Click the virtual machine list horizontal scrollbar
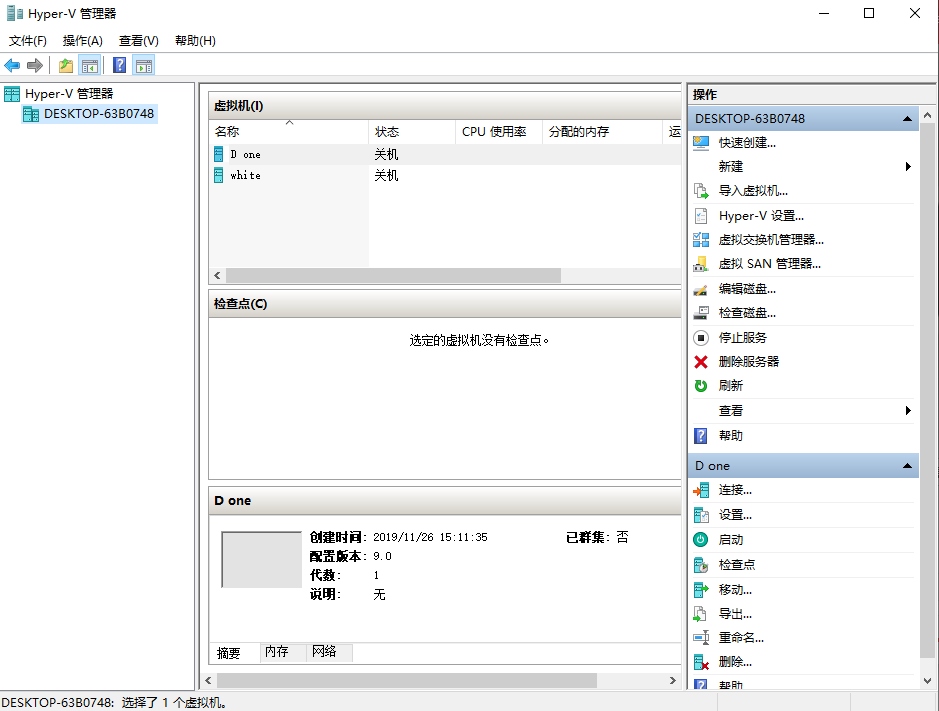 (x=393, y=276)
